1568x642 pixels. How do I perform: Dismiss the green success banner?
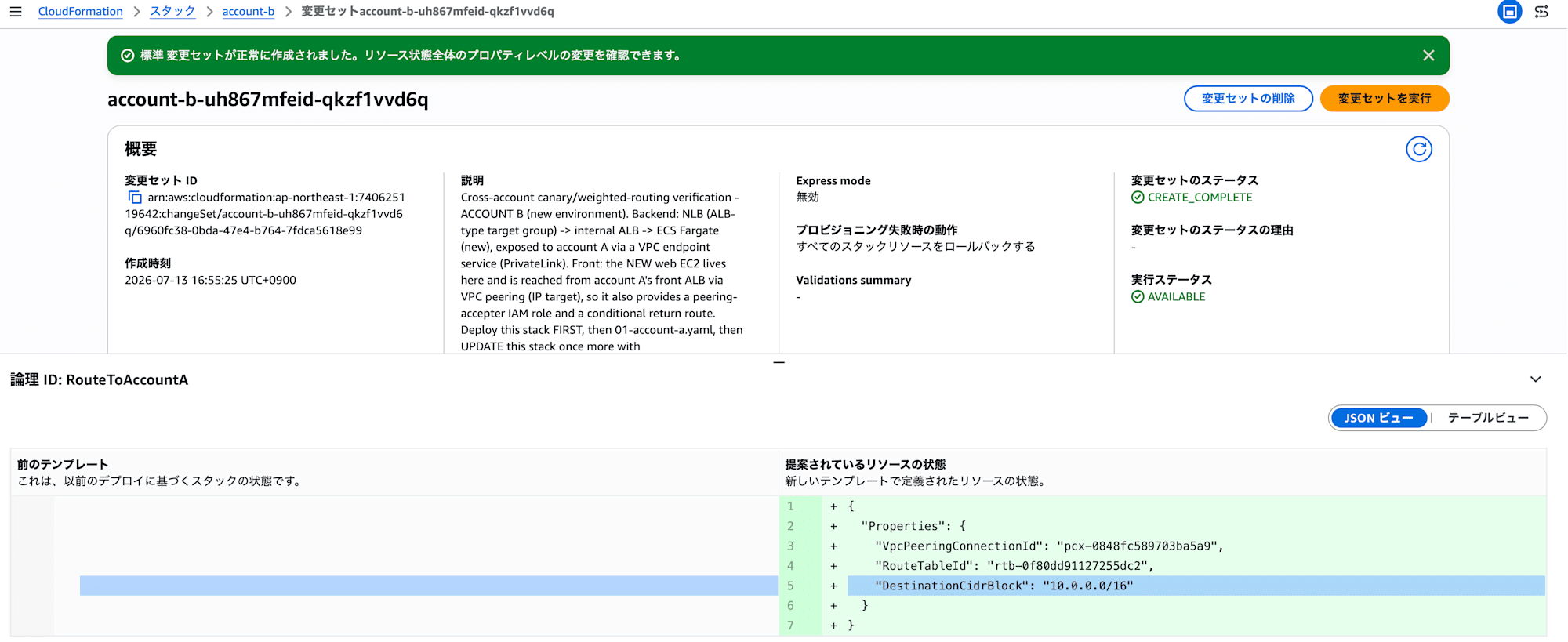tap(1428, 56)
